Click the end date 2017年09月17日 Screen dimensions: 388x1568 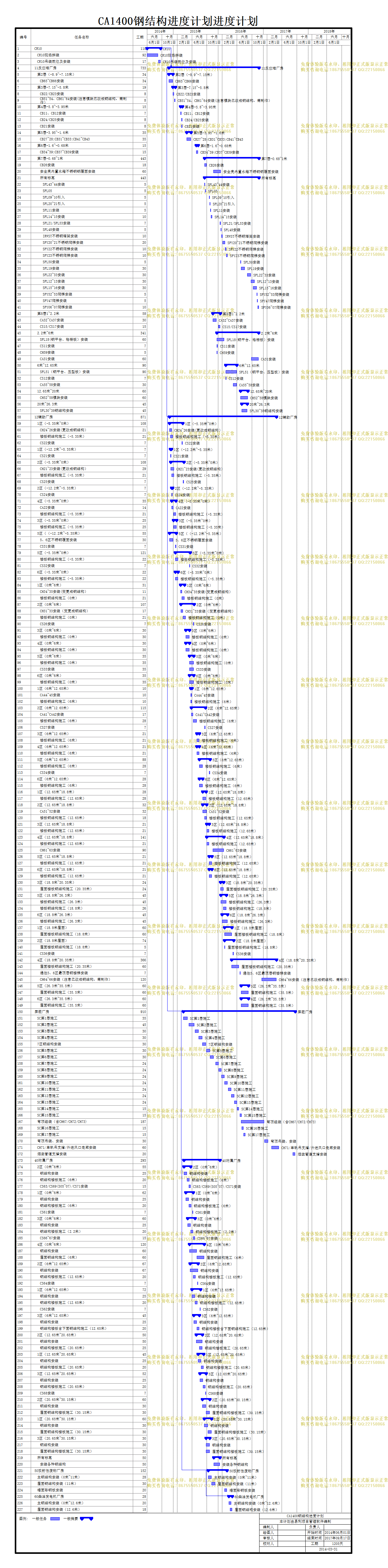[x=337, y=1538]
